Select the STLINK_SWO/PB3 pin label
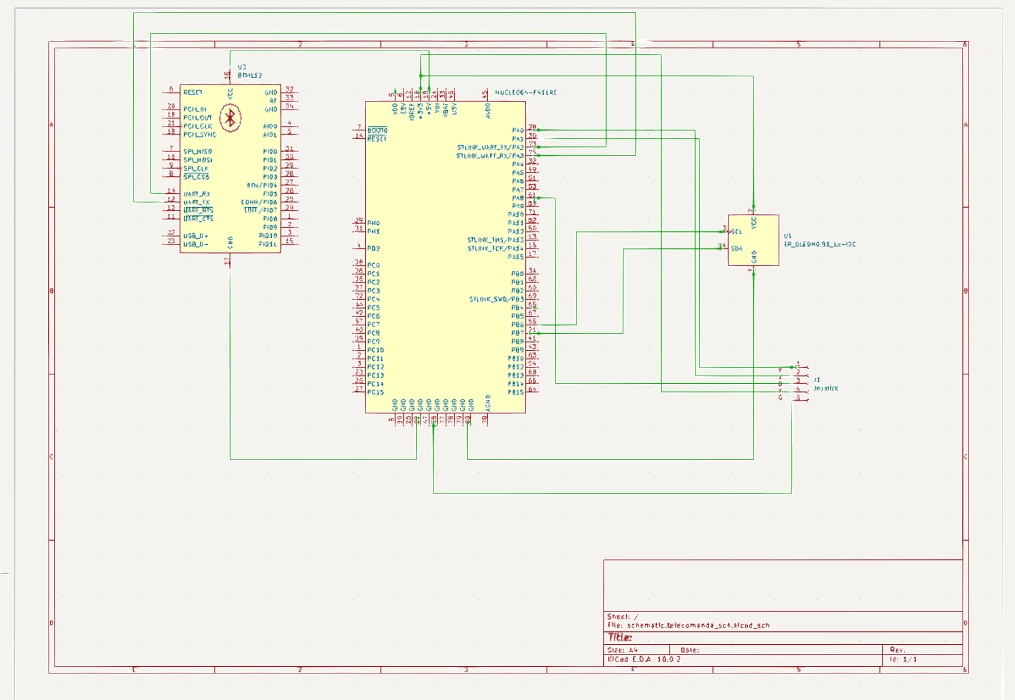Screen dimensions: 1015x700 [x=496, y=299]
